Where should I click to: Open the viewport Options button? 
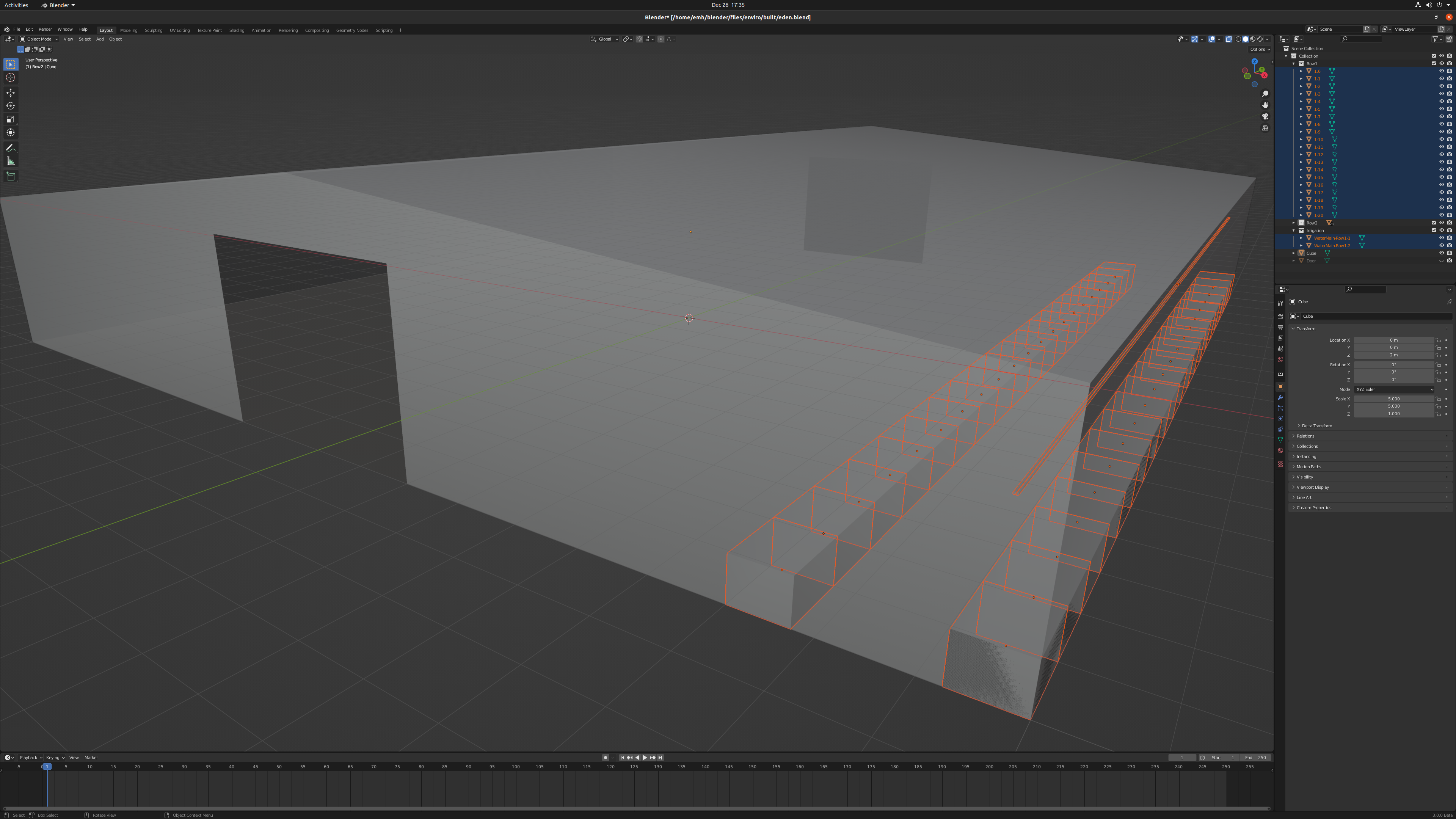1260,49
